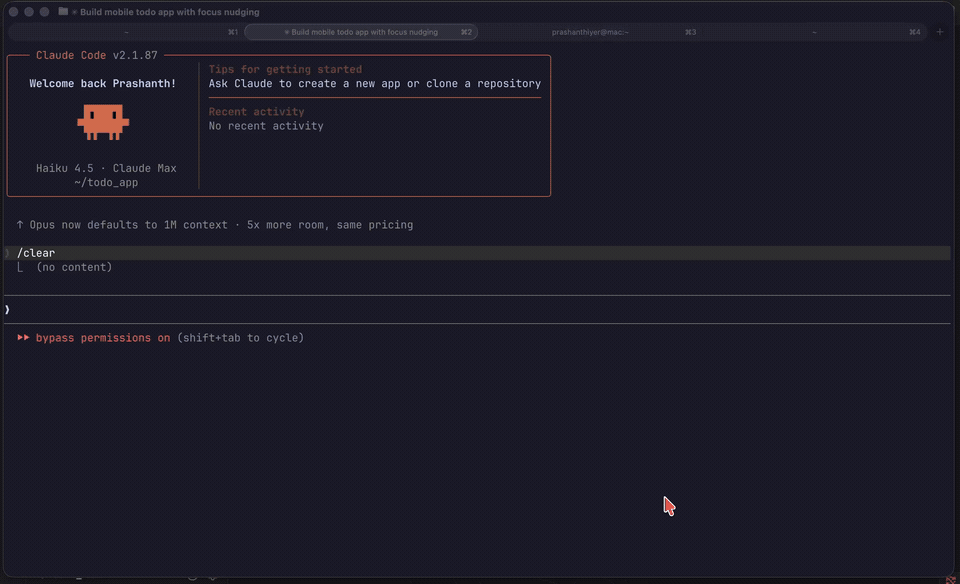The width and height of the screenshot is (960, 584).
Task: Click Ask Claude to create a new app tip
Action: pyautogui.click(x=375, y=83)
